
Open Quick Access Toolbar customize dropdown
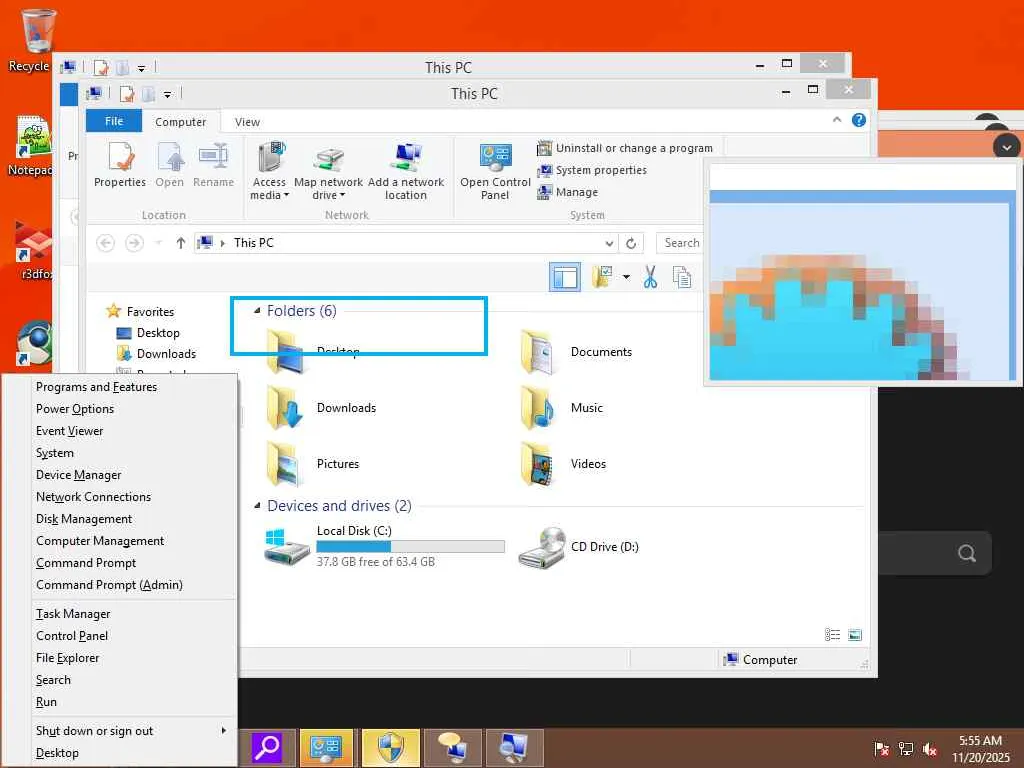click(x=167, y=95)
